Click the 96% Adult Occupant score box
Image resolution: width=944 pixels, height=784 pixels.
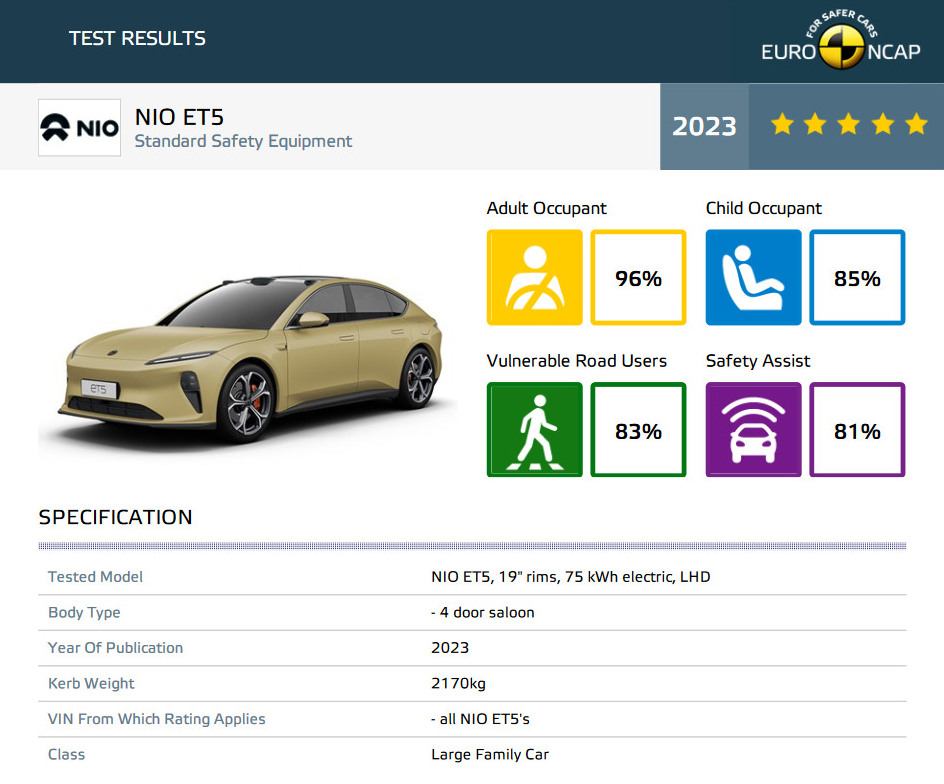click(x=638, y=277)
